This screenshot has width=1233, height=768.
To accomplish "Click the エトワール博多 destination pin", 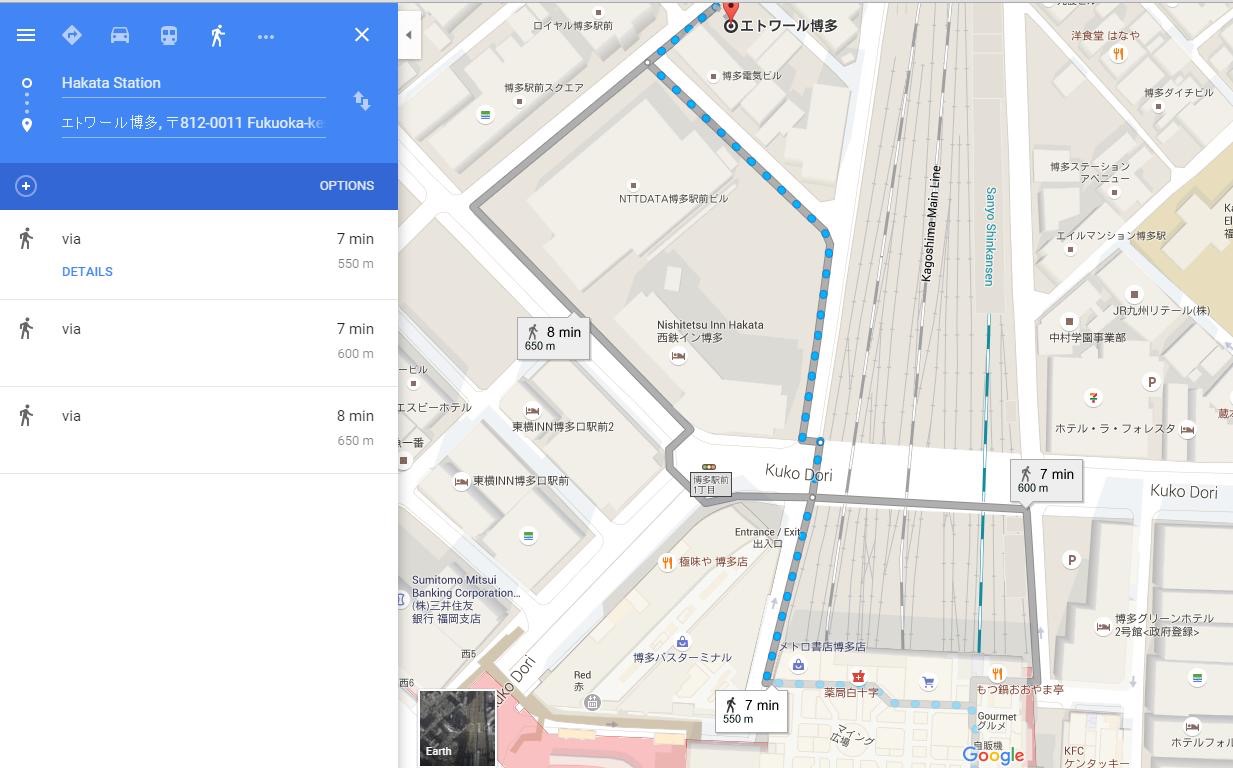I will (x=731, y=12).
